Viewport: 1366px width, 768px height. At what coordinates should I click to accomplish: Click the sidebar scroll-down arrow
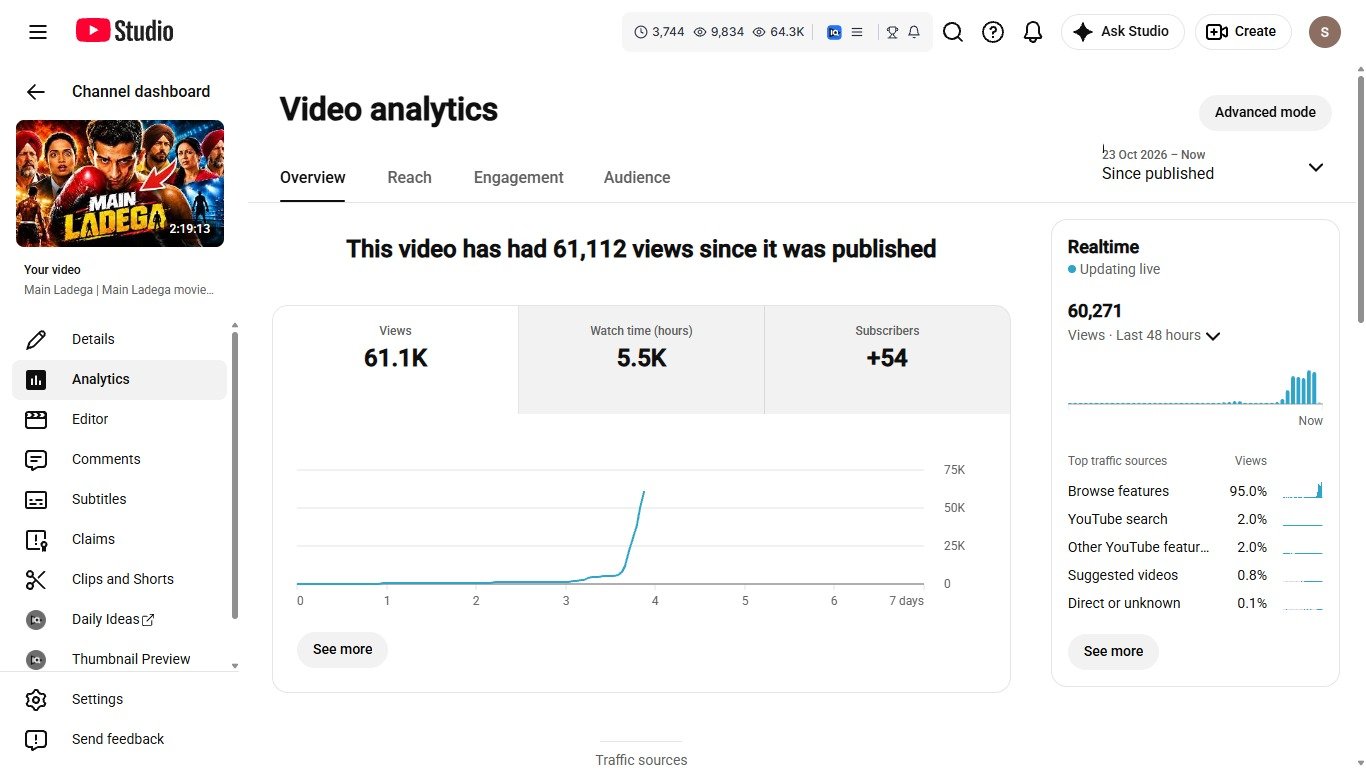[x=235, y=665]
